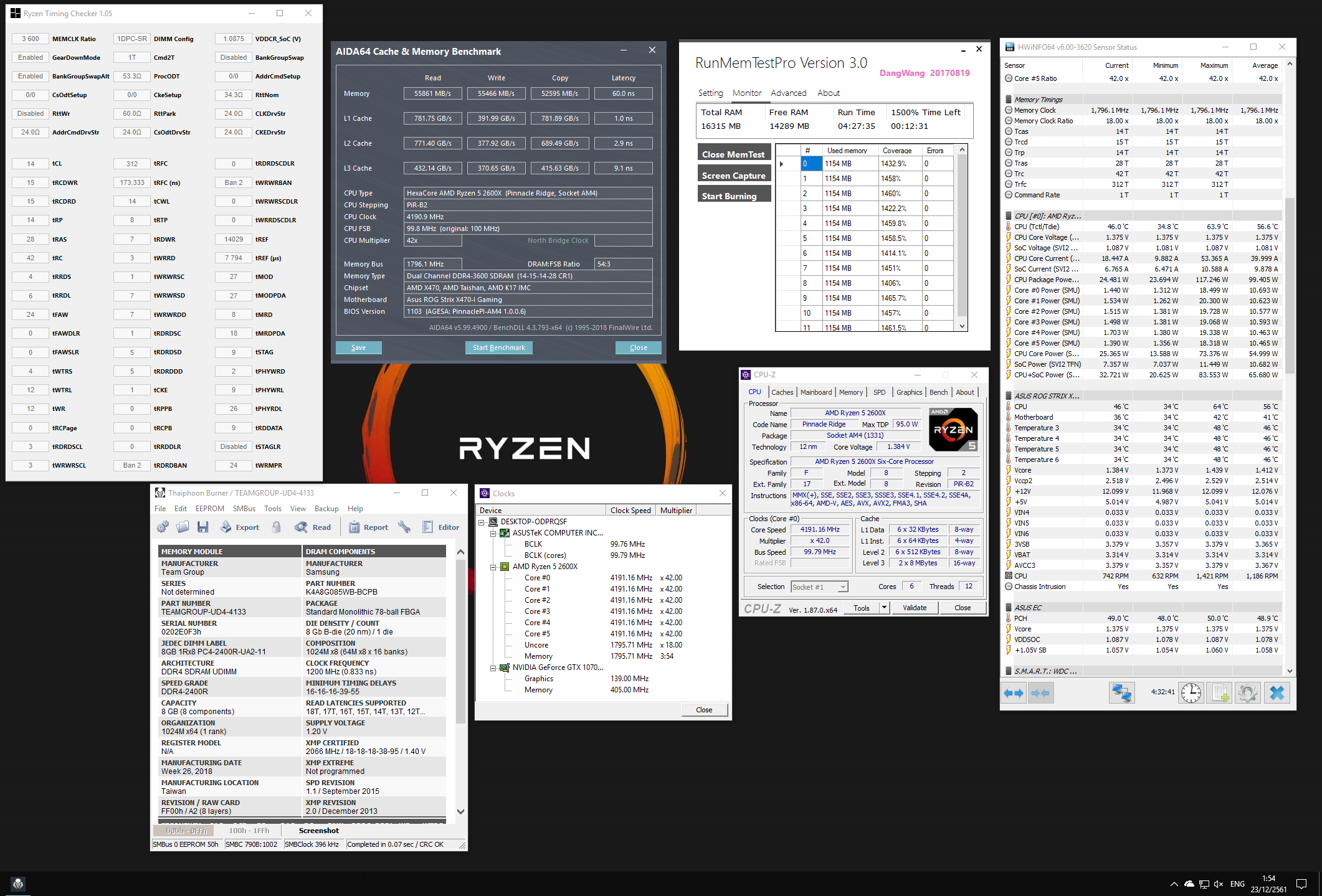This screenshot has height=896, width=1322.
Task: Collapse DESKTOP-ODPRQSF tree node in Clocks window
Action: point(481,522)
